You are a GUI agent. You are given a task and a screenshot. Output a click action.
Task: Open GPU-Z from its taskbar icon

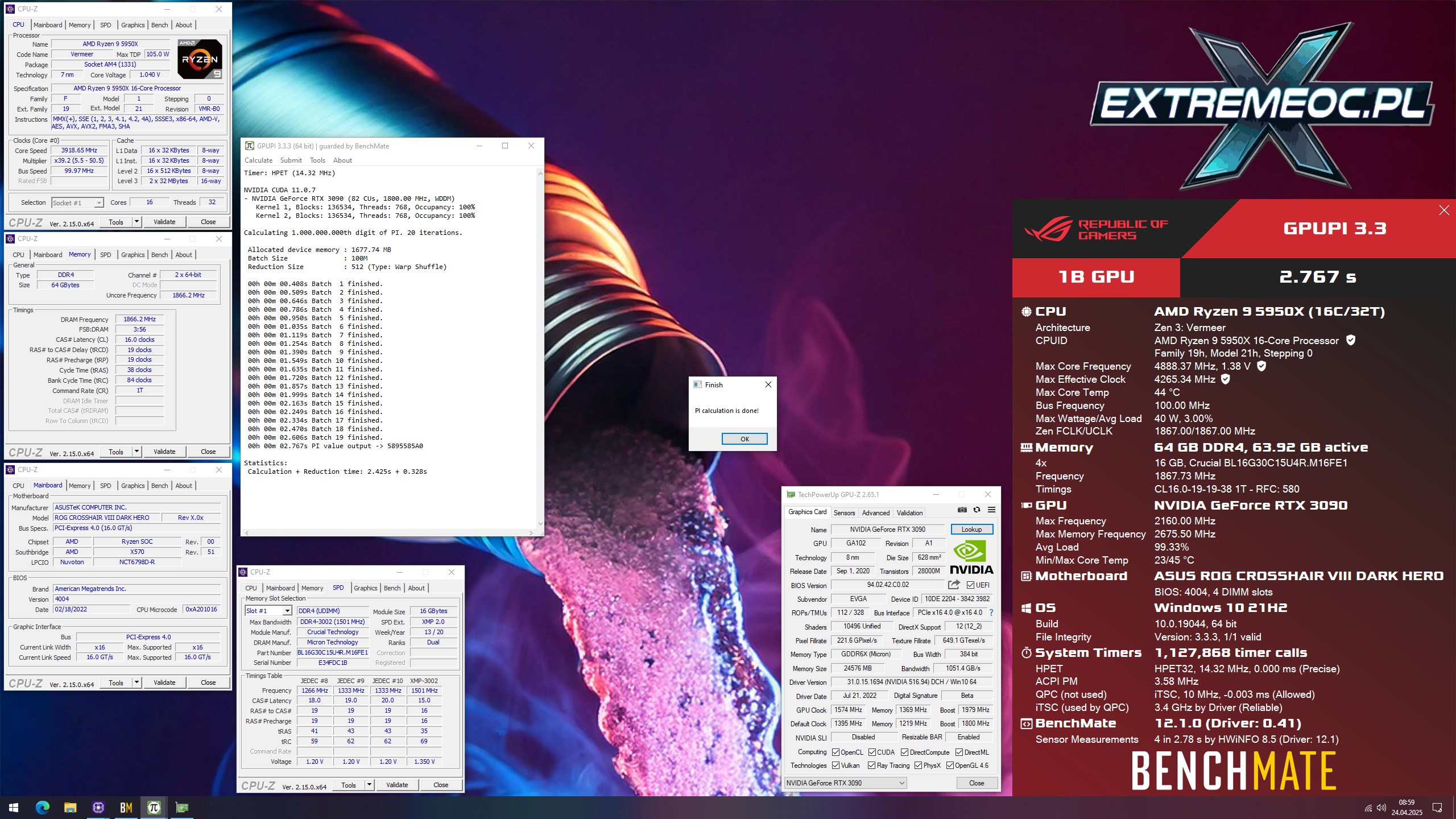click(181, 807)
